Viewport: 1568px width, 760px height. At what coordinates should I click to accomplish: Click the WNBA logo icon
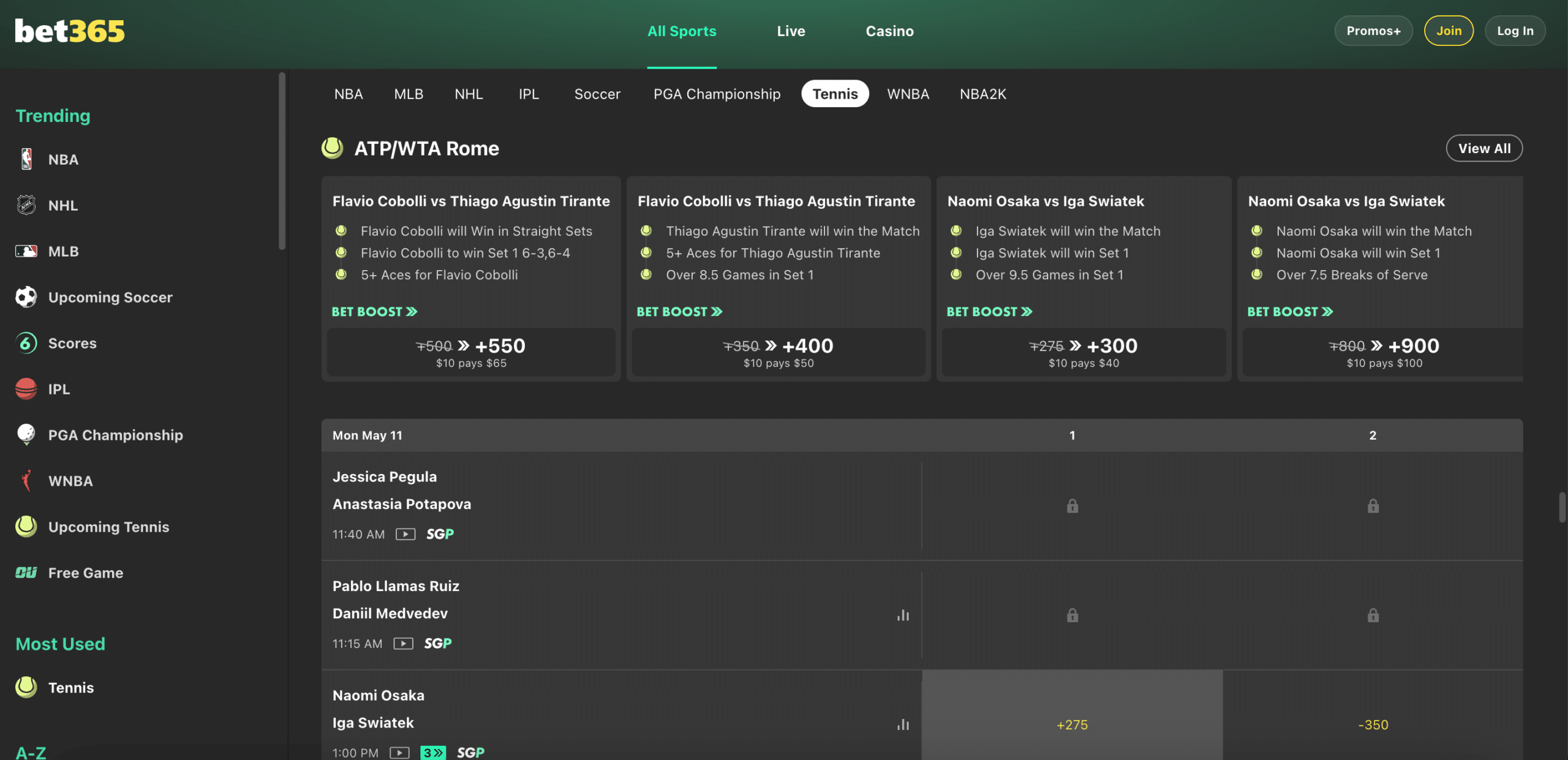click(x=26, y=481)
